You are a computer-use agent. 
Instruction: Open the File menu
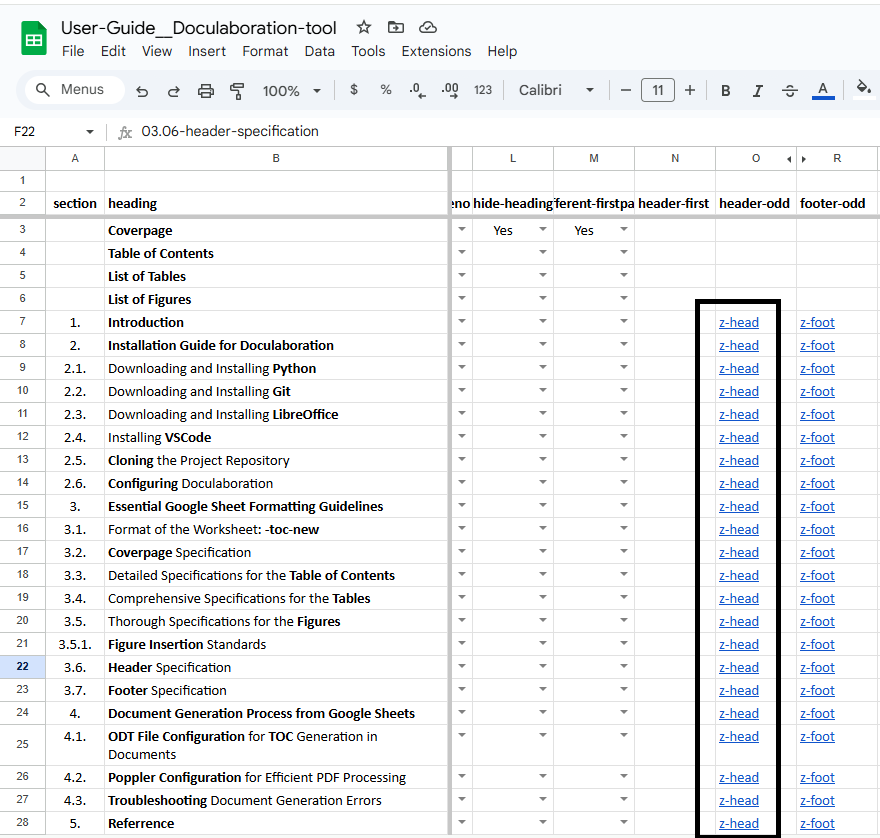[73, 51]
